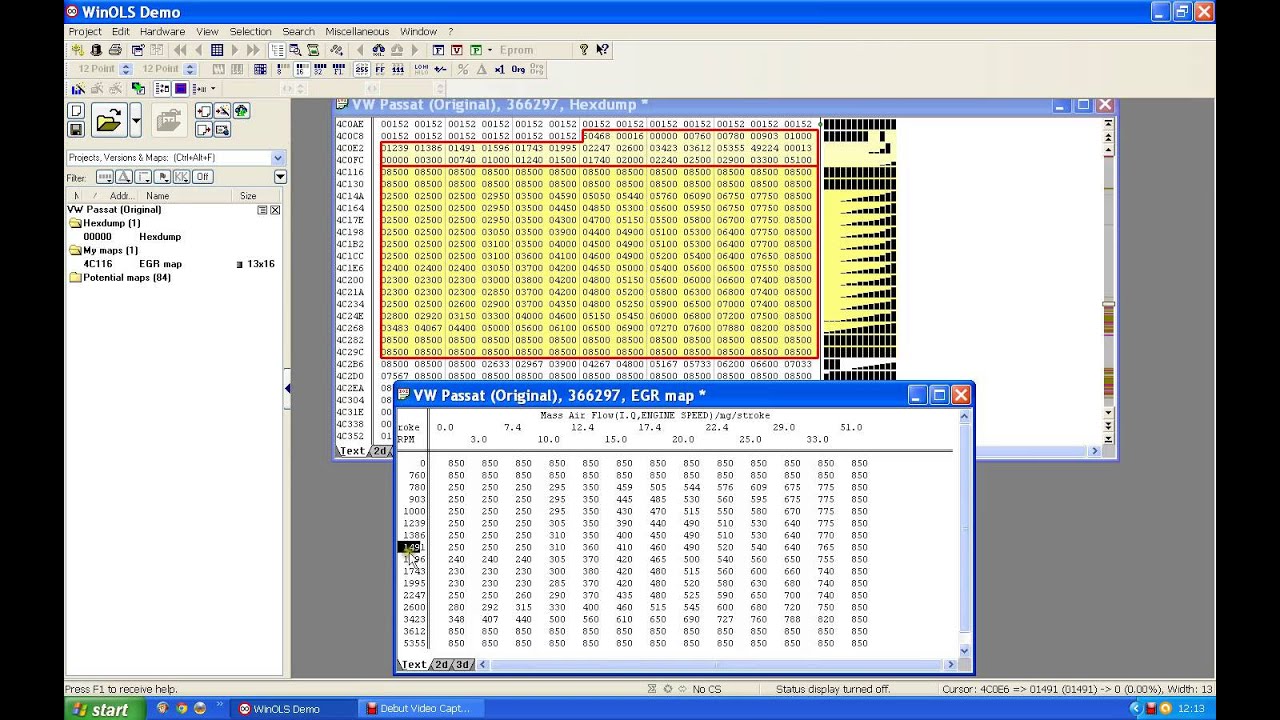Open the Project menu
This screenshot has width=1280, height=720.
pyautogui.click(x=85, y=31)
